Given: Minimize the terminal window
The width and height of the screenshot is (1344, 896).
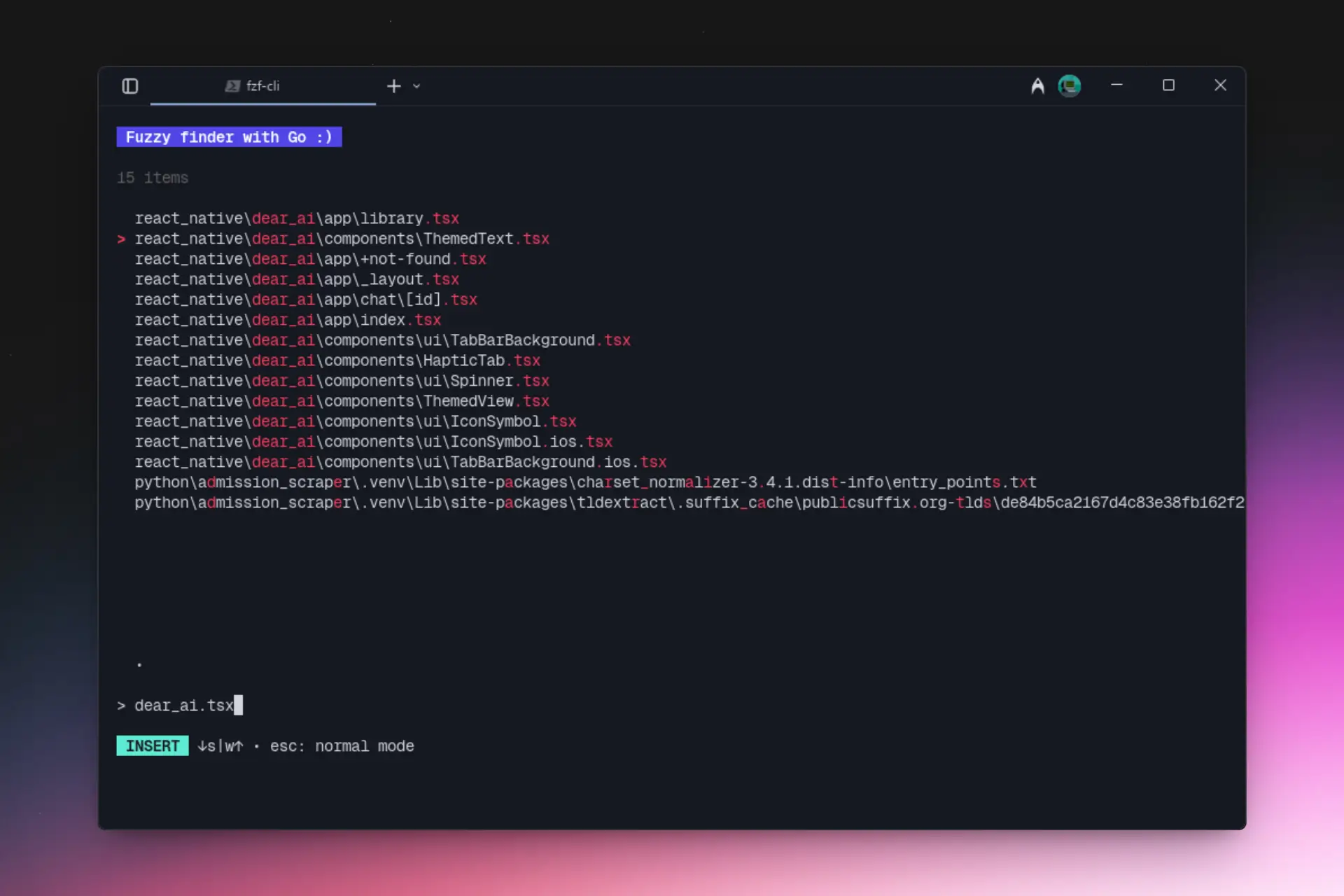Looking at the screenshot, I should tap(1116, 85).
